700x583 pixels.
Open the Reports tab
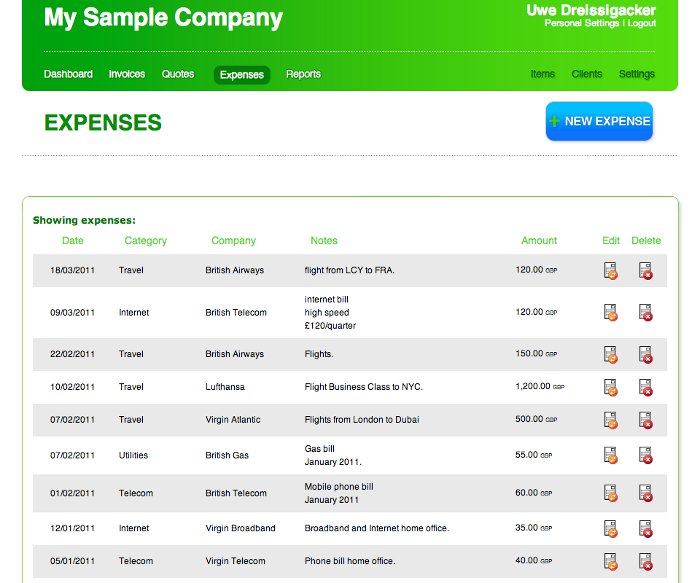tap(304, 74)
